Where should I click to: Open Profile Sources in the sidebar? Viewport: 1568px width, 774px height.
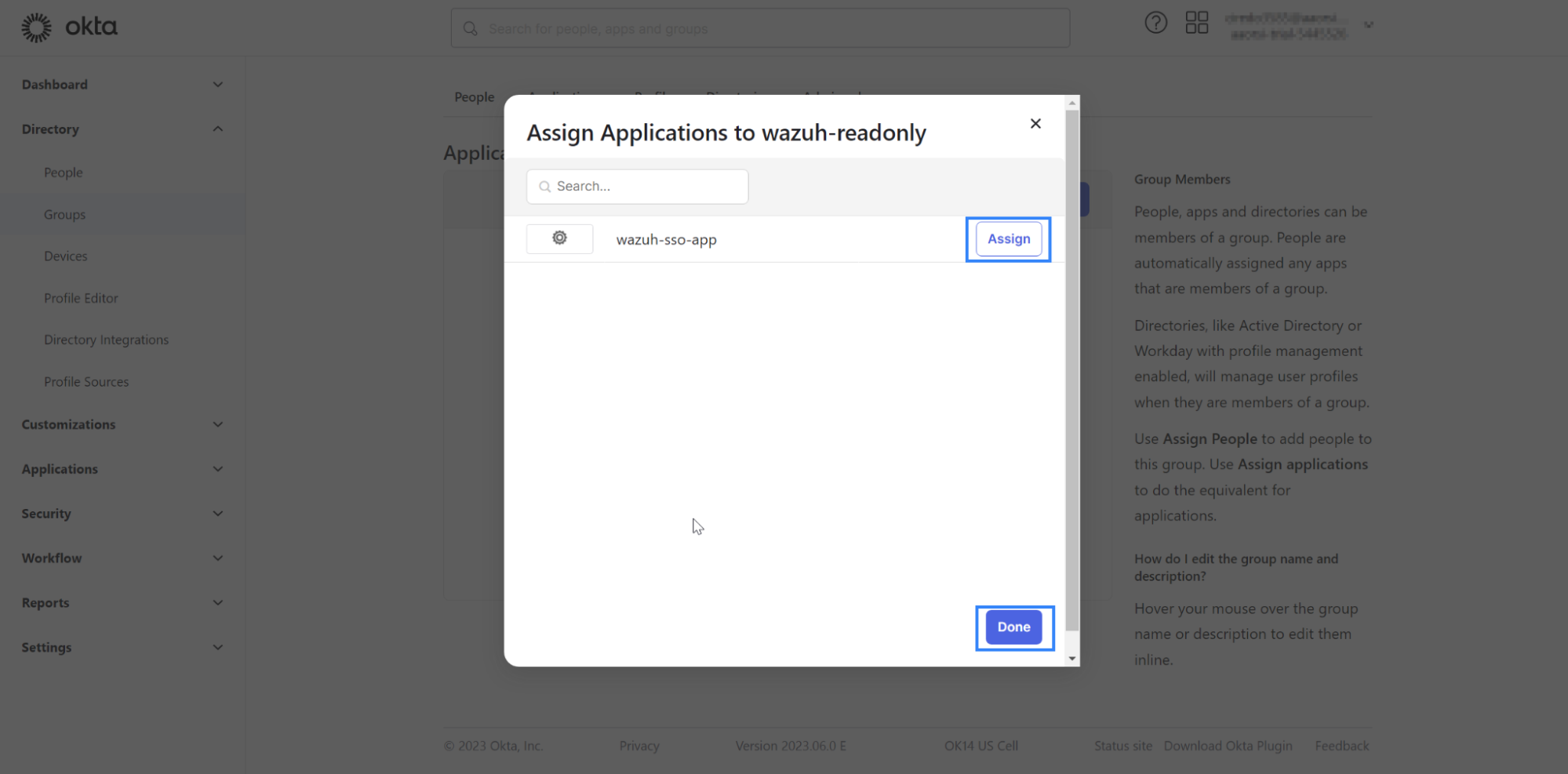86,382
